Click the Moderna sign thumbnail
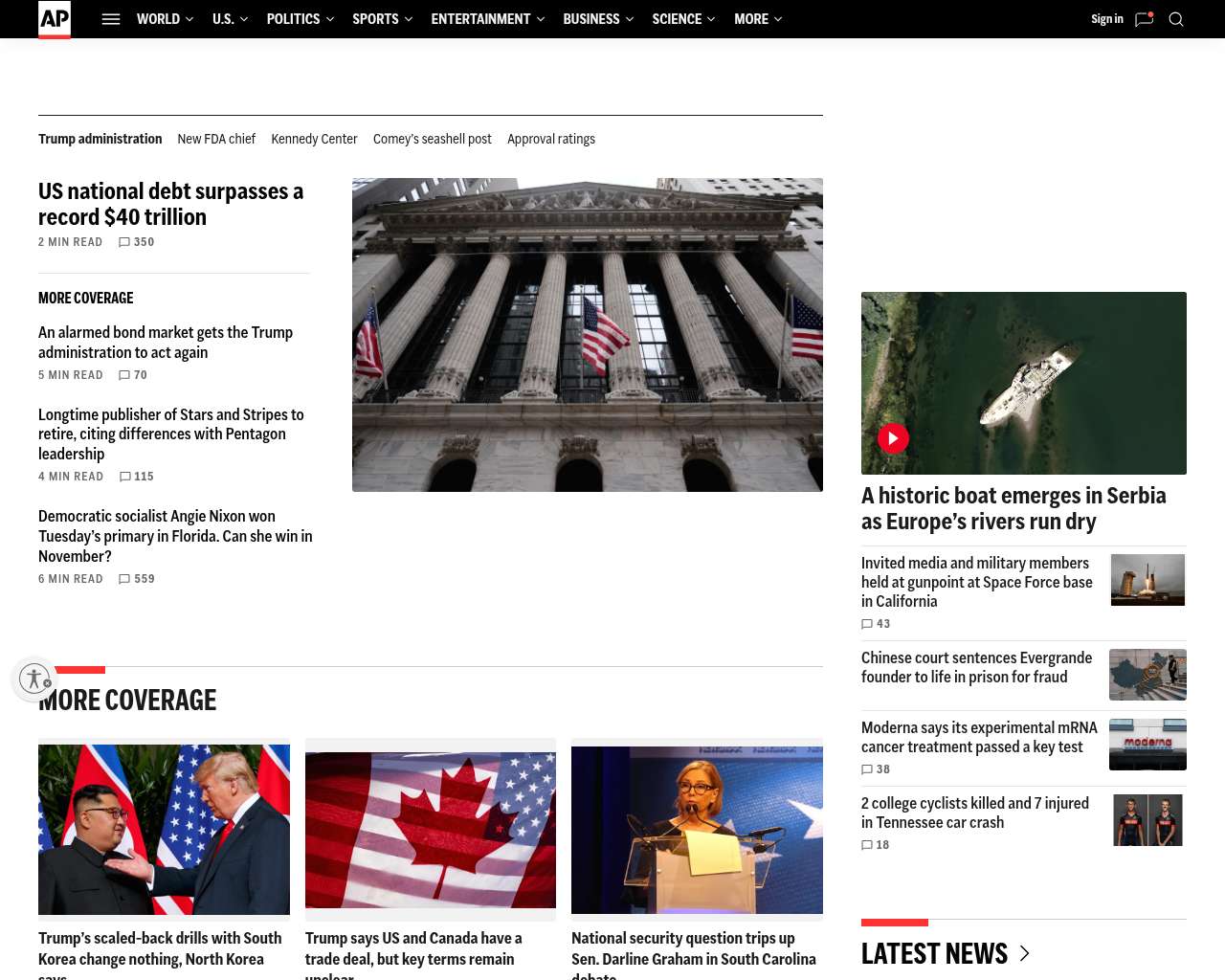Viewport: 1225px width, 980px height. [1147, 745]
